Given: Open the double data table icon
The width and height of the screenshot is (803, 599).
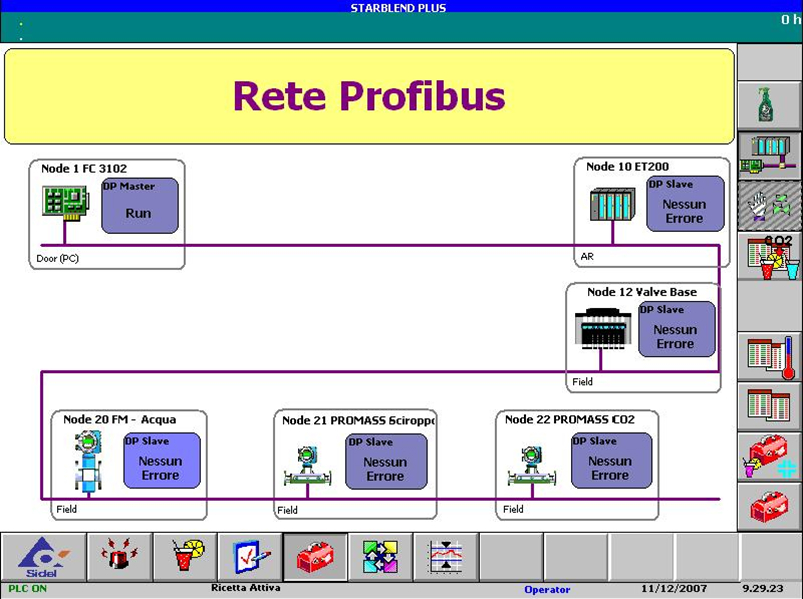Looking at the screenshot, I should tap(769, 406).
